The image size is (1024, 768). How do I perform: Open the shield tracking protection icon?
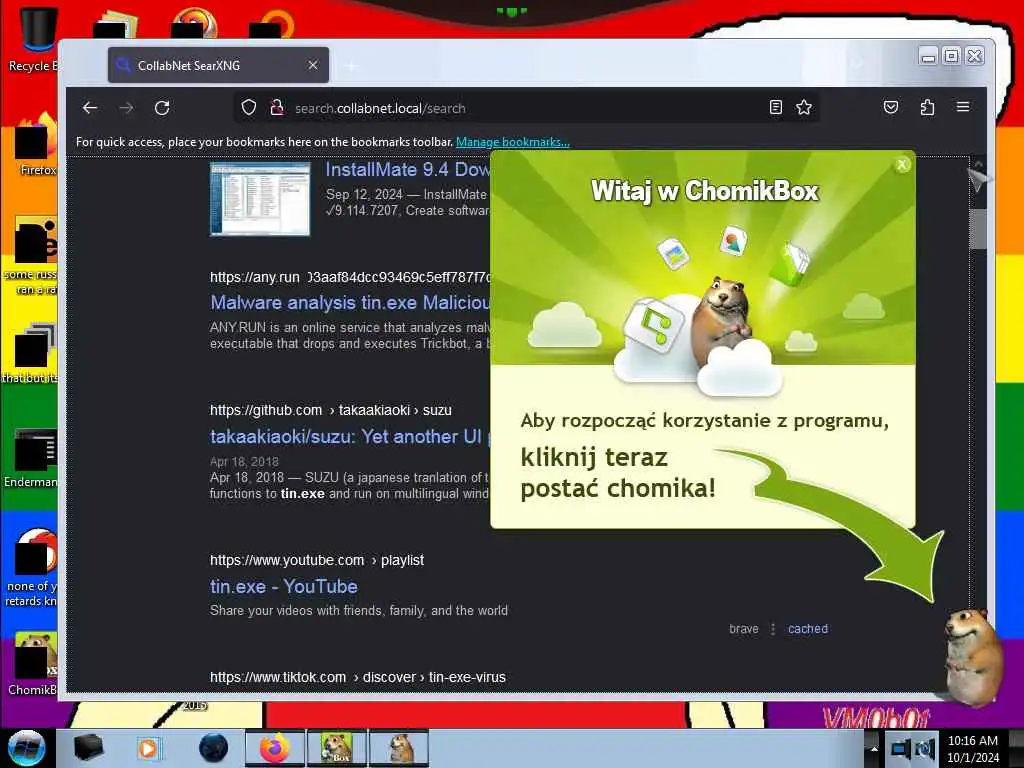(x=249, y=108)
